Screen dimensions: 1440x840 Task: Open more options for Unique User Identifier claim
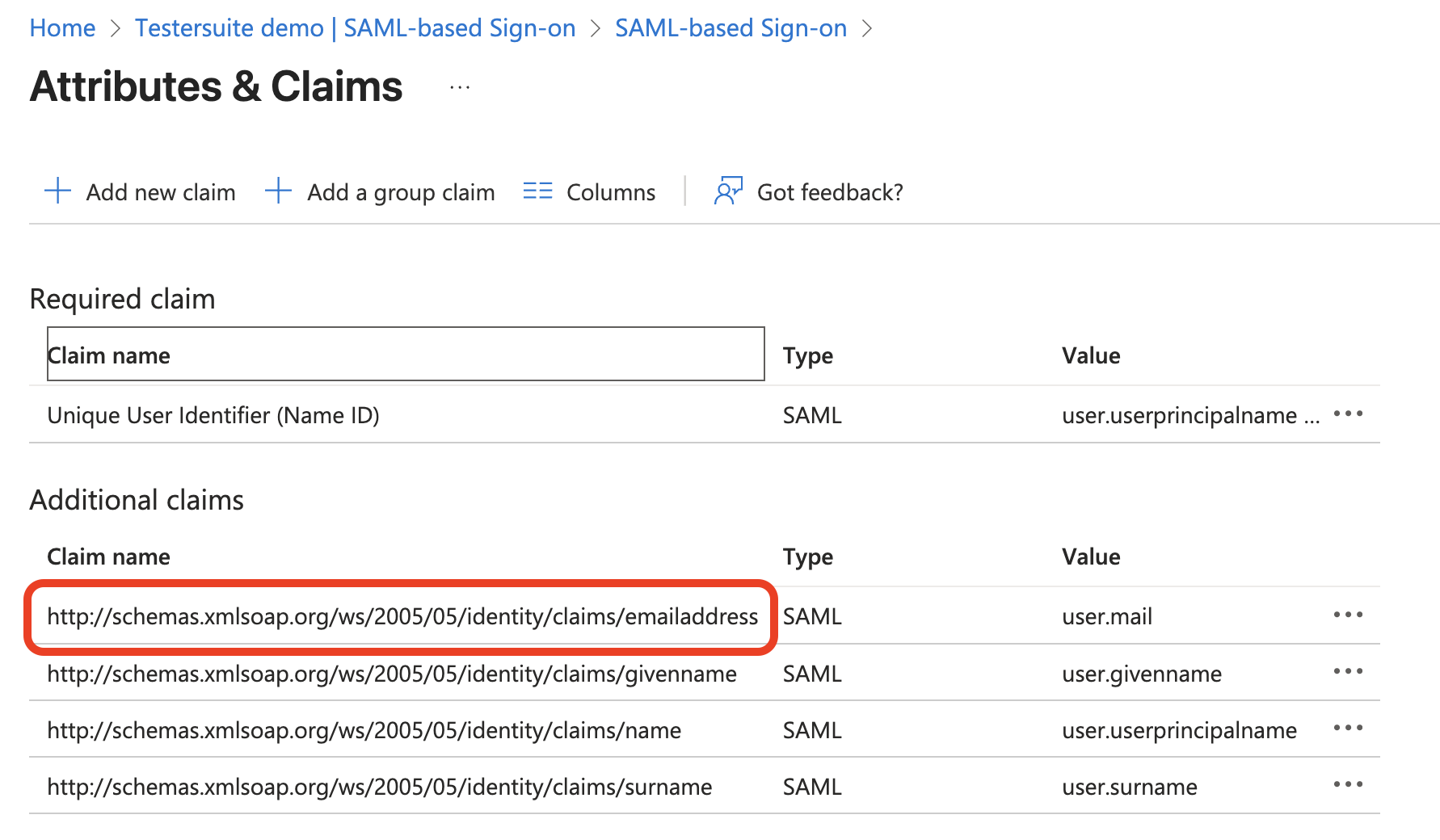coord(1348,414)
